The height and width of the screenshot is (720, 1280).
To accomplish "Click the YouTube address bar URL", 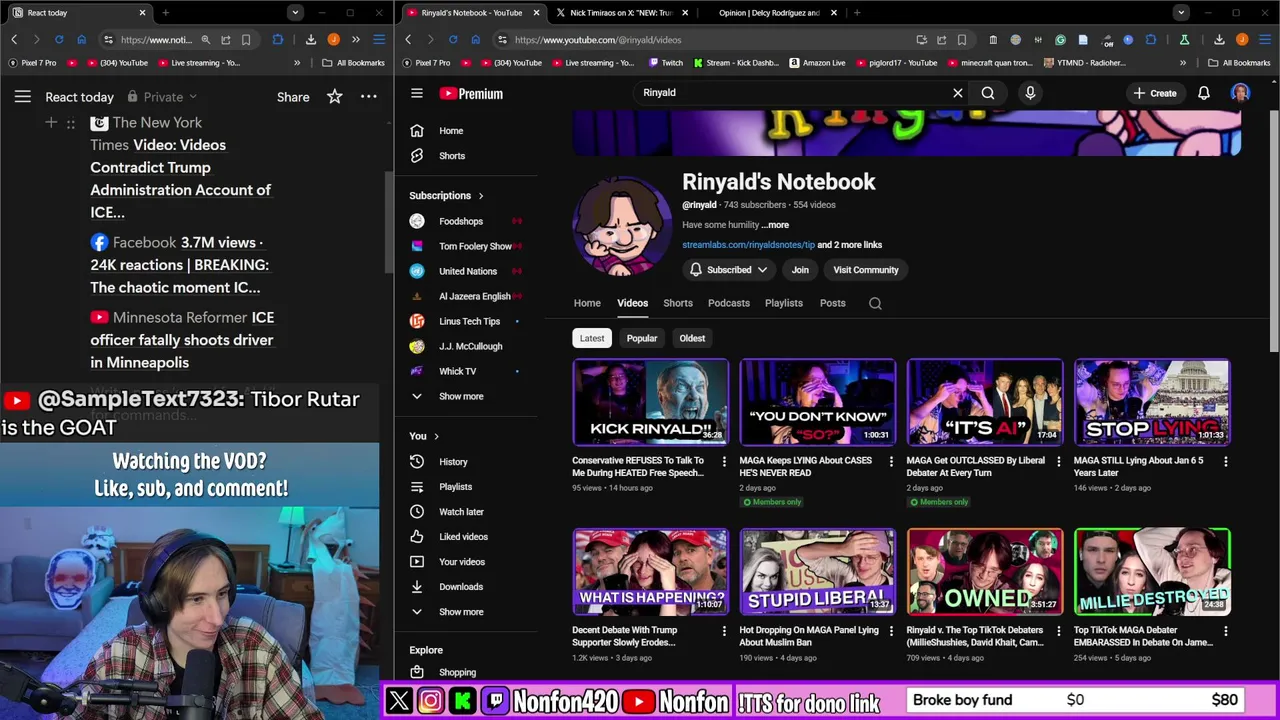I will (x=598, y=40).
